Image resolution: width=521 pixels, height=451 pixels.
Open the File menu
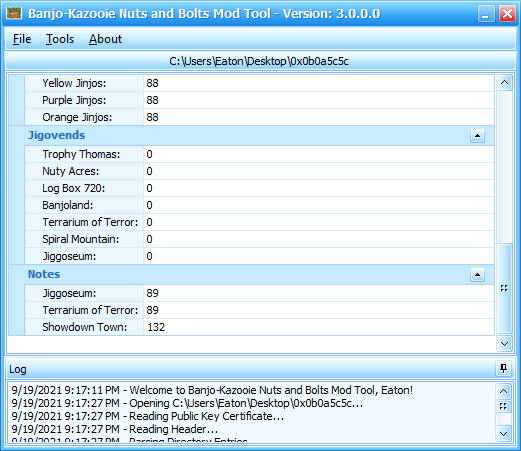pos(22,39)
